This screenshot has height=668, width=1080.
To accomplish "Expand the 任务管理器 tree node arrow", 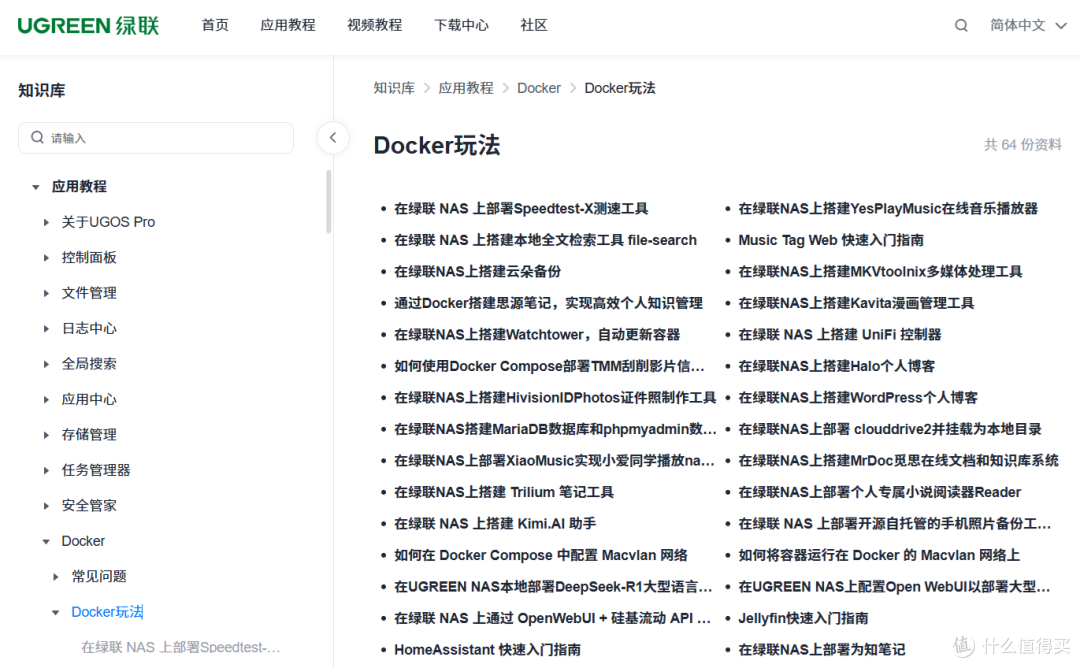I will (46, 470).
